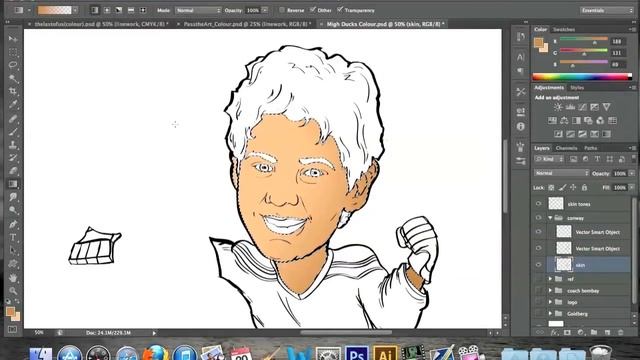
Task: Expand the Goldberg group
Action: coord(550,313)
